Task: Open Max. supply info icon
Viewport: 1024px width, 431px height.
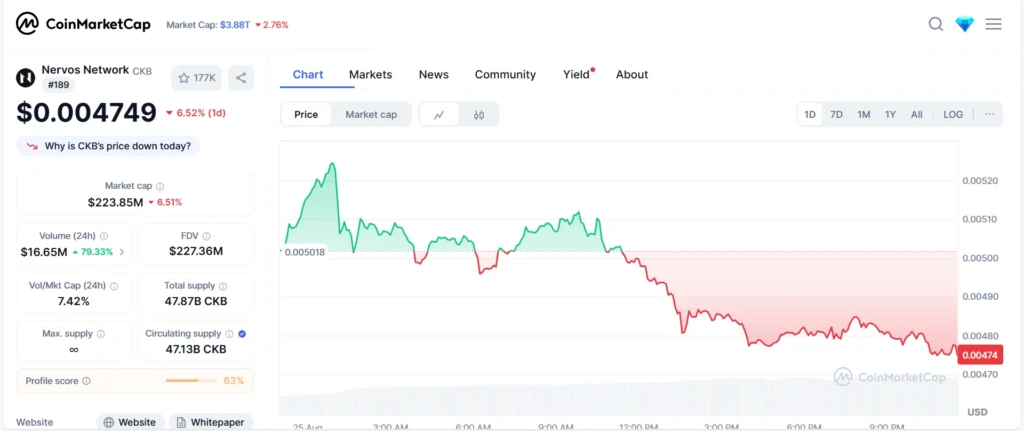Action: pyautogui.click(x=101, y=334)
